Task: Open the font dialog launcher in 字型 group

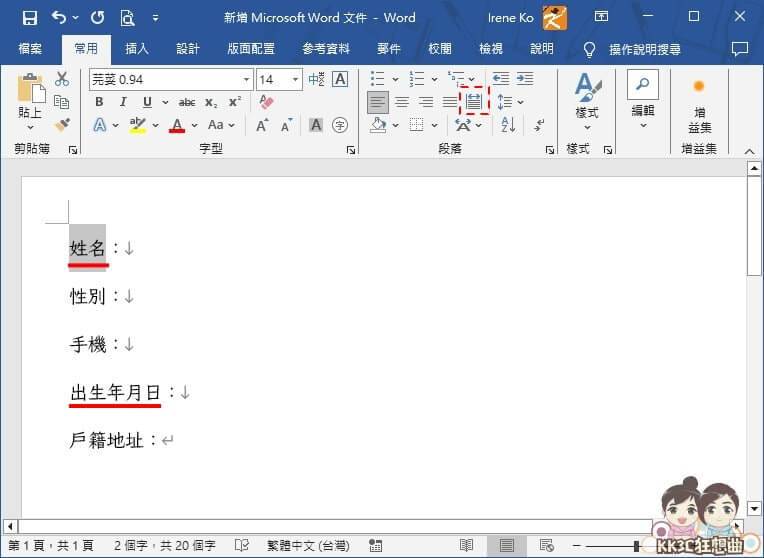Action: click(350, 150)
